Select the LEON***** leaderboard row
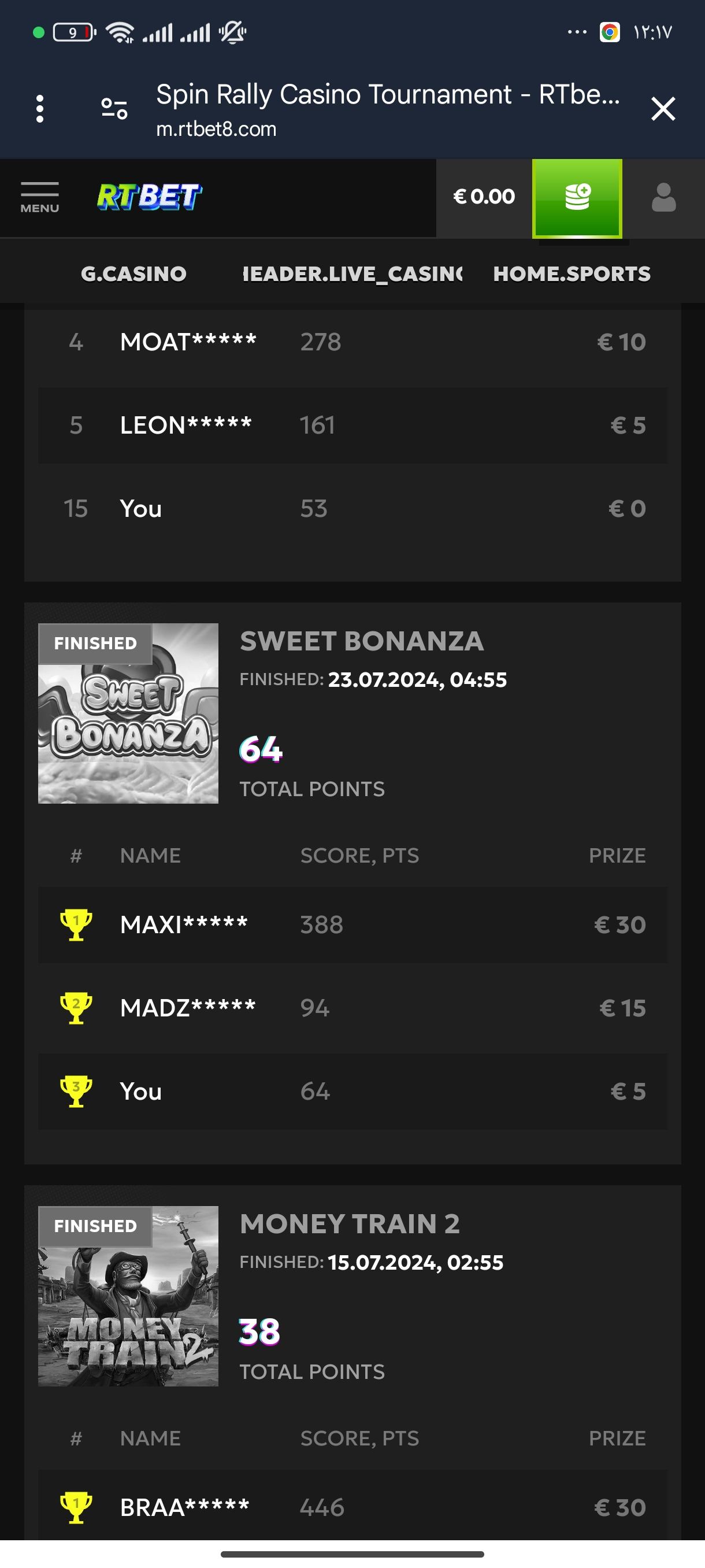 352,426
